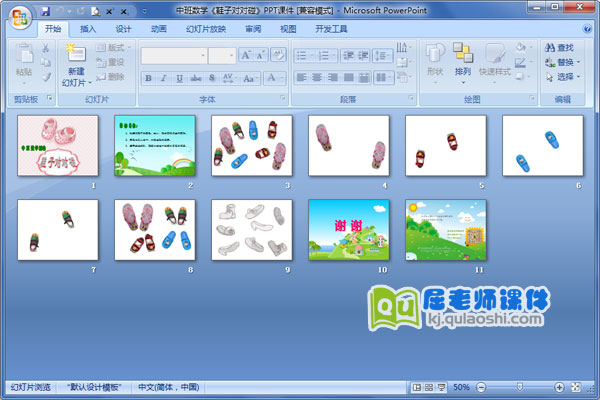
Task: Insert a new slide with 新建幻灯片 icon
Action: 76,53
